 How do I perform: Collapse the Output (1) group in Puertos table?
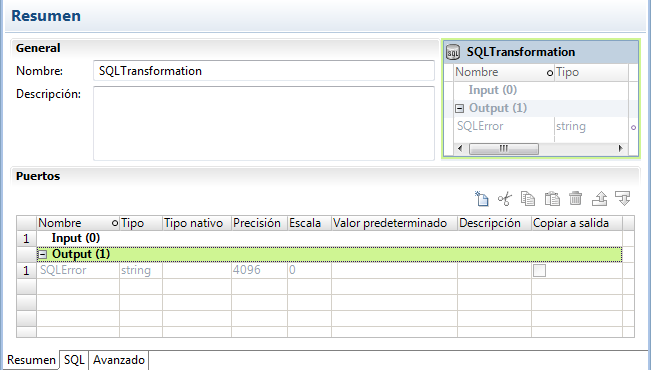point(42,255)
